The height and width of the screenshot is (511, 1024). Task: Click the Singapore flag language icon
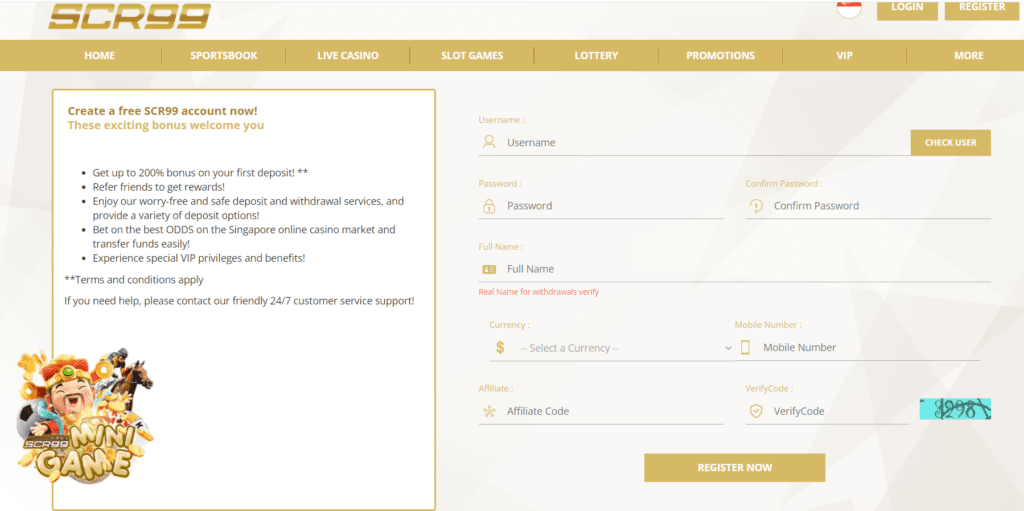point(849,8)
